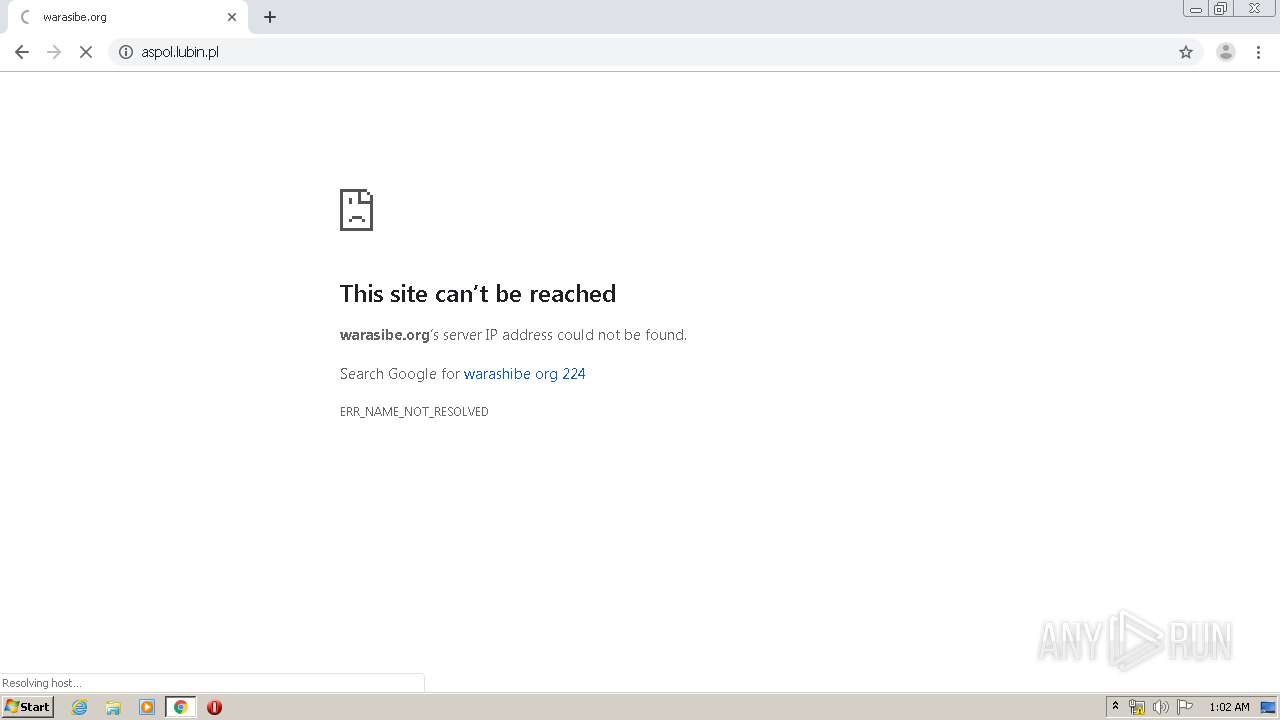
Task: Select the Chrome taskbar button
Action: [180, 707]
